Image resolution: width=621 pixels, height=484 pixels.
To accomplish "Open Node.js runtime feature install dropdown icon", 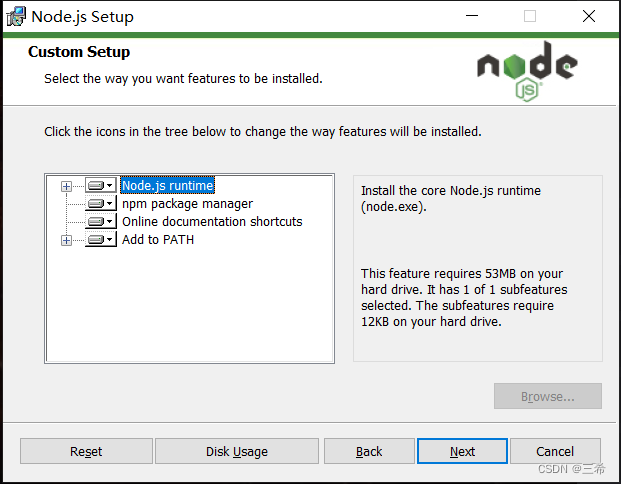I will [x=101, y=185].
